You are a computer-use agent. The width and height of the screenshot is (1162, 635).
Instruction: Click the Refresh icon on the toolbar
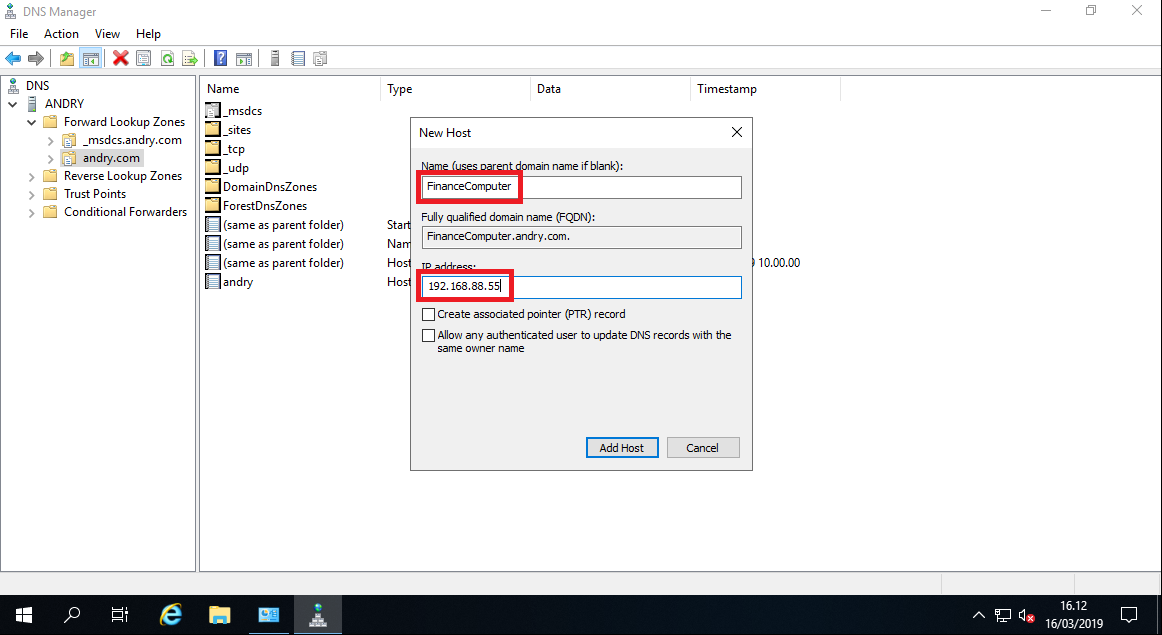click(166, 57)
